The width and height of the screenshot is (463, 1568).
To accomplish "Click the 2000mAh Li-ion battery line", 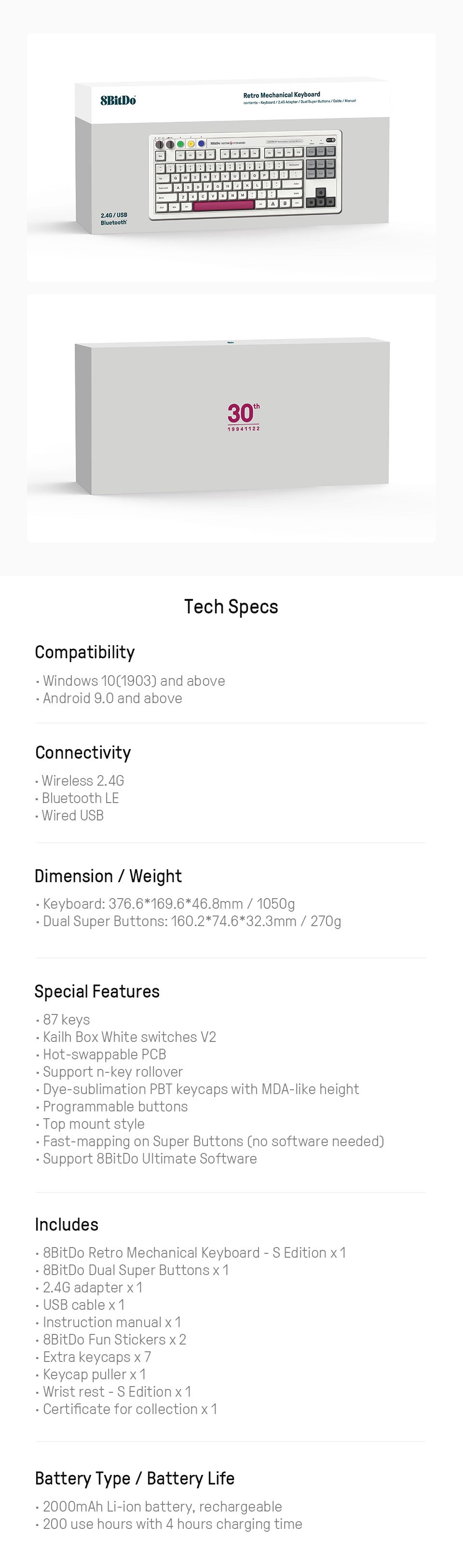I will 162,1507.
